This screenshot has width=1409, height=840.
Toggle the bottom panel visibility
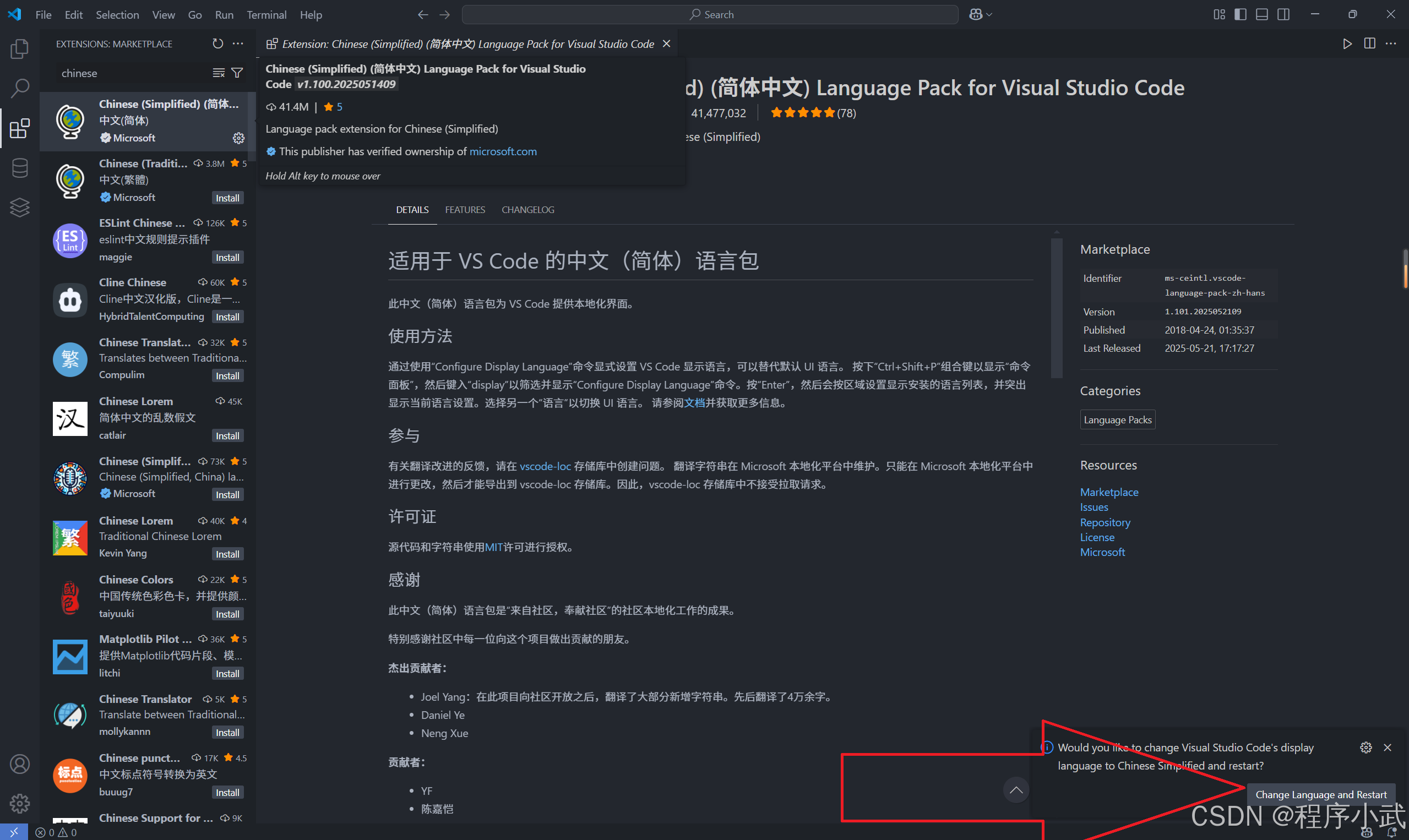pyautogui.click(x=1261, y=14)
